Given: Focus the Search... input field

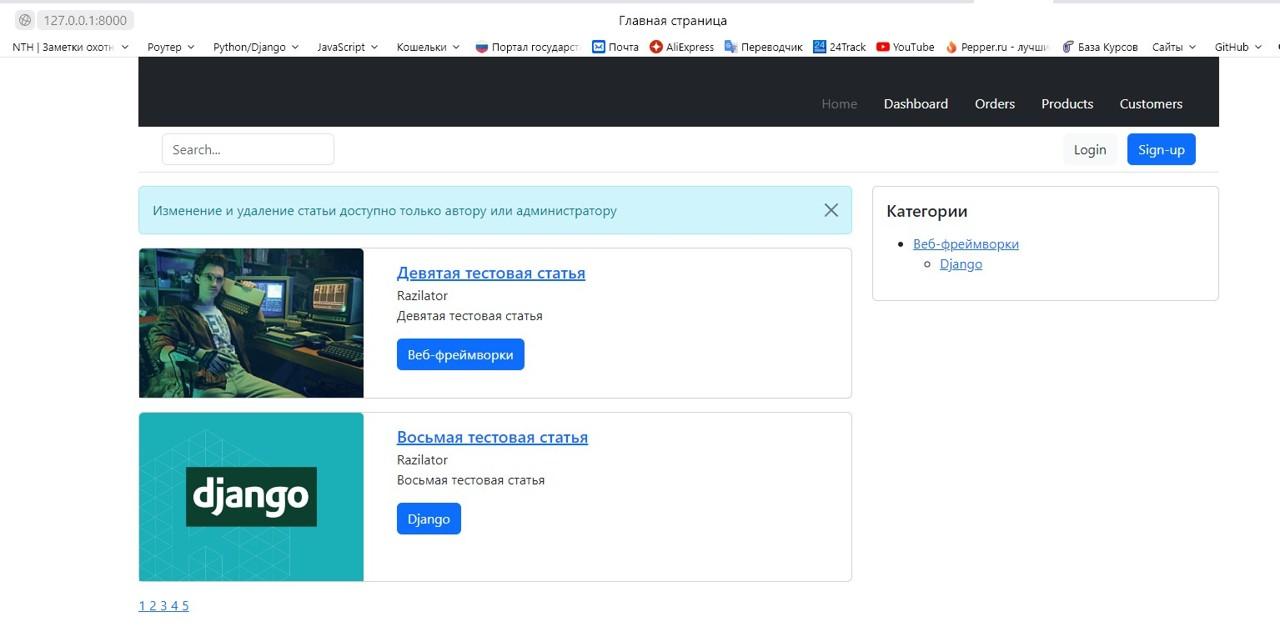Looking at the screenshot, I should click(x=248, y=150).
